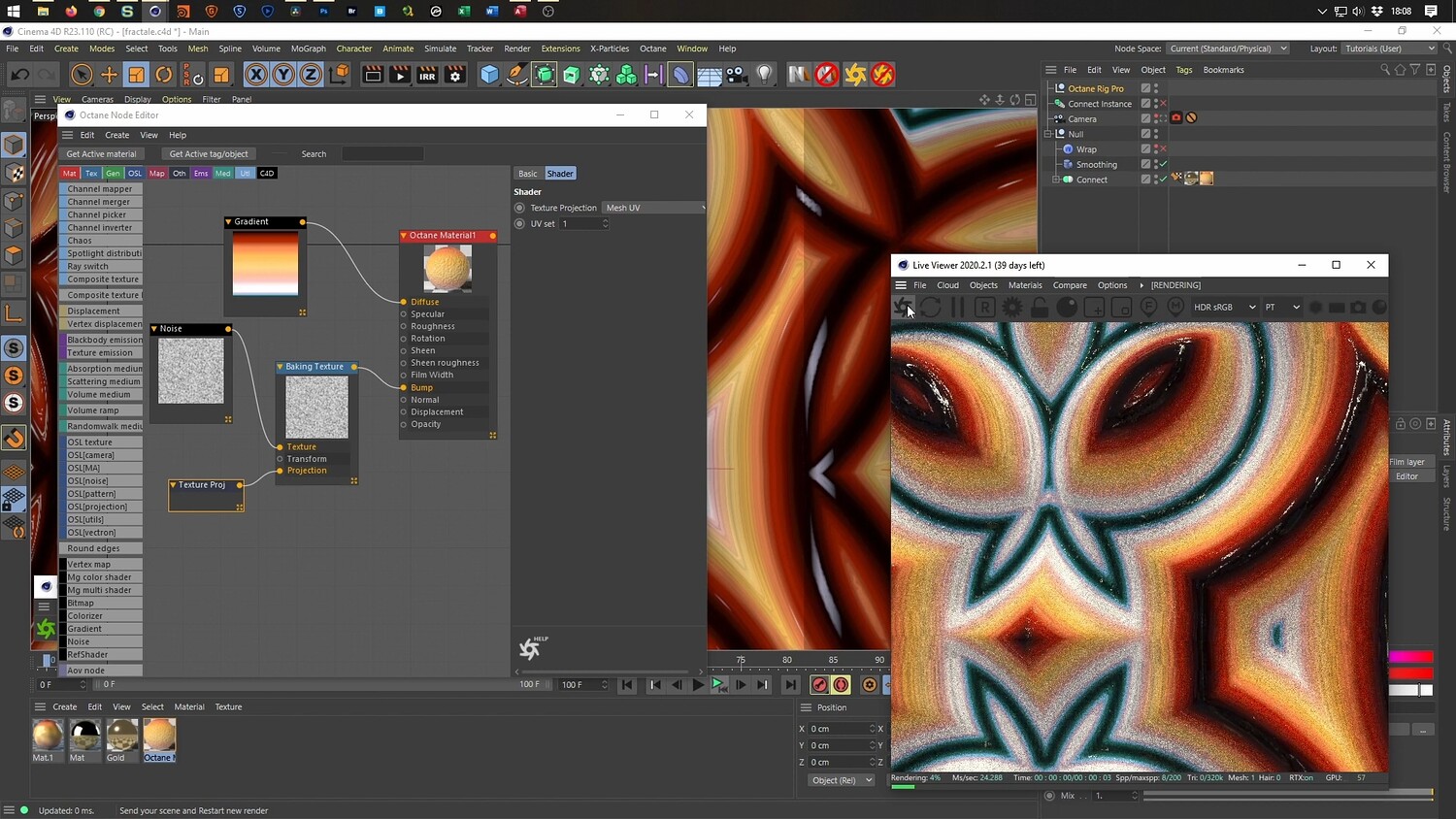This screenshot has height=819, width=1456.
Task: Filter nodes by the Tex category
Action: click(x=91, y=174)
